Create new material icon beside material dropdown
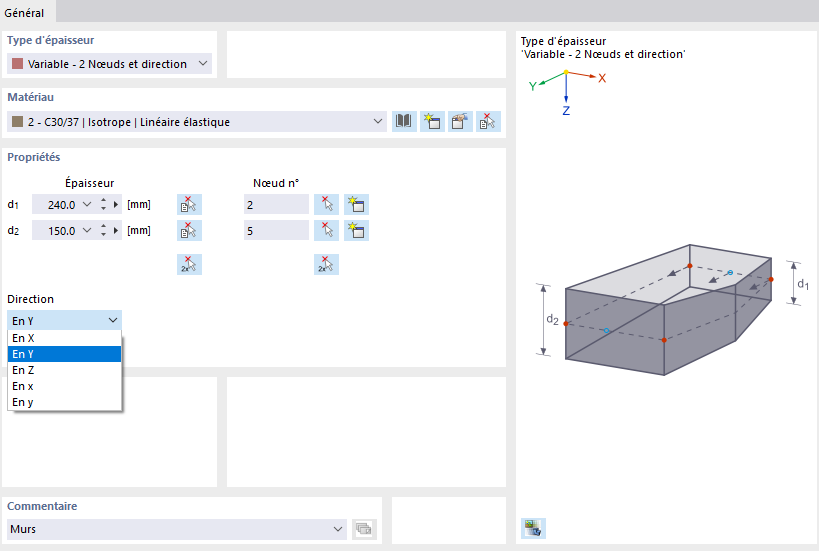Image resolution: width=819 pixels, height=551 pixels. pyautogui.click(x=432, y=122)
